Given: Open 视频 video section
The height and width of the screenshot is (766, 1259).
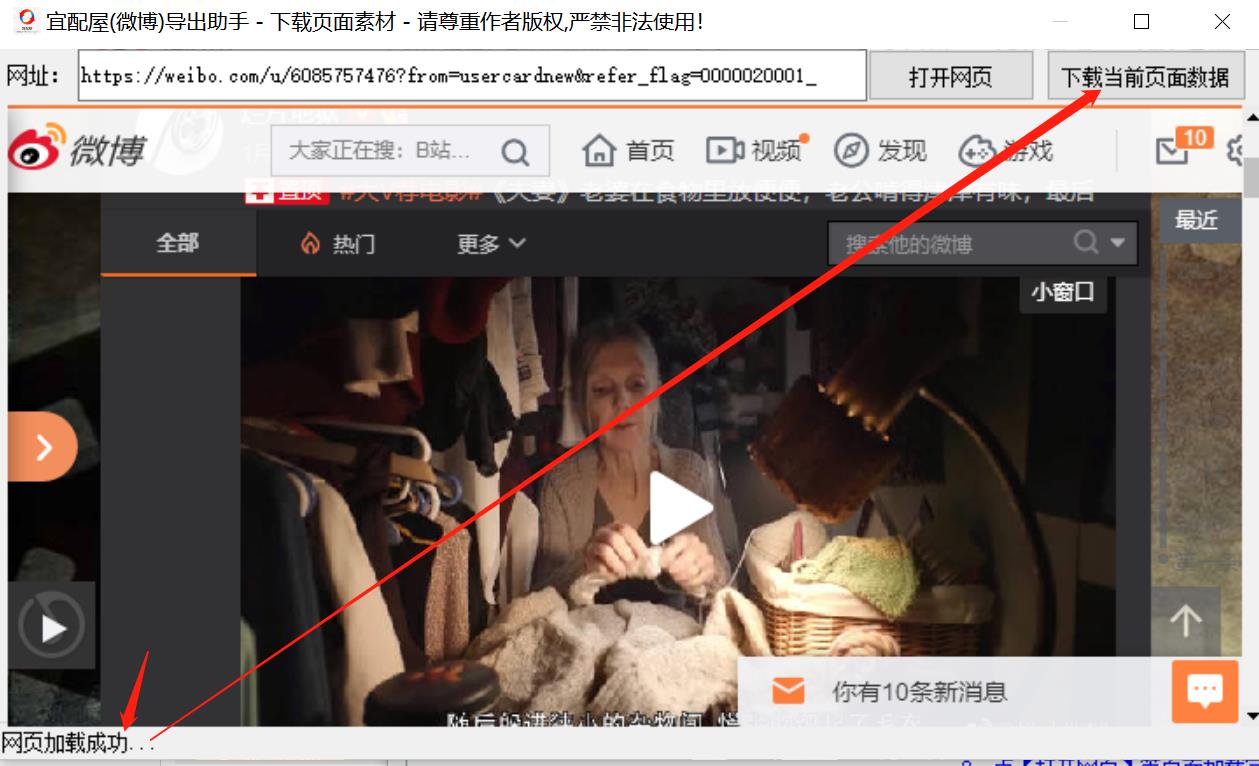Looking at the screenshot, I should 754,151.
